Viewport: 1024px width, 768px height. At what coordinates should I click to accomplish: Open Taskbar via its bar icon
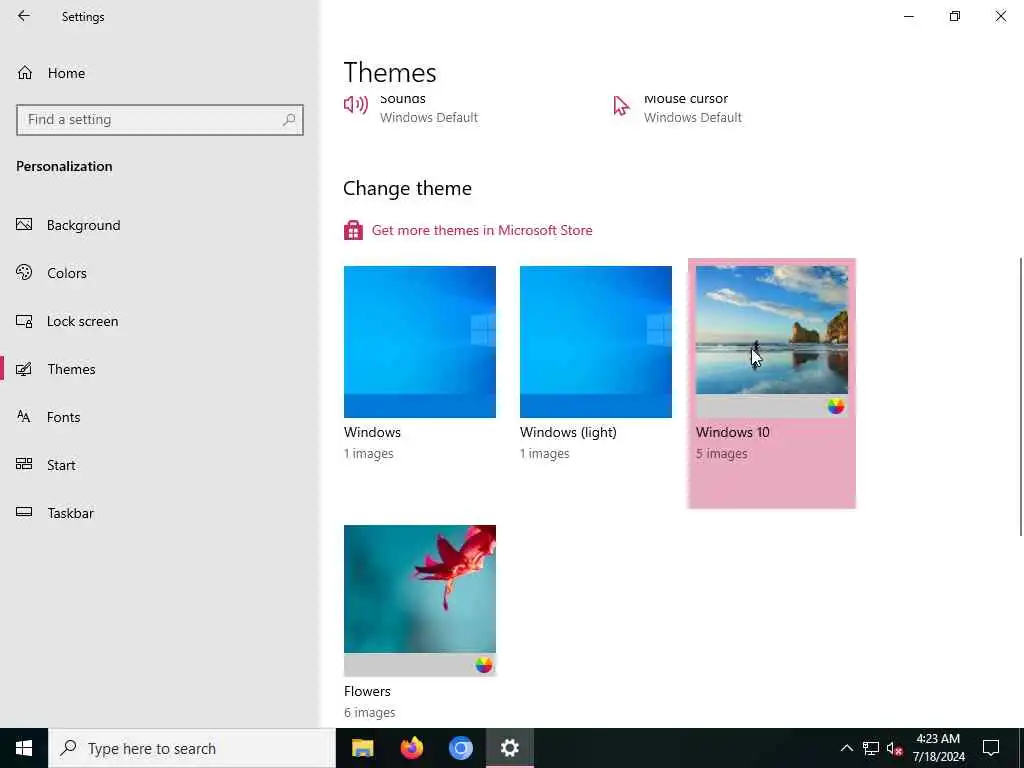(24, 512)
